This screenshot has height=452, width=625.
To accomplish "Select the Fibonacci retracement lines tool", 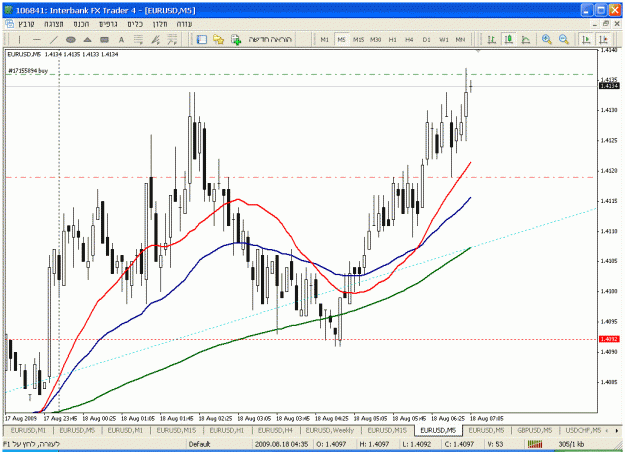I will coord(138,39).
